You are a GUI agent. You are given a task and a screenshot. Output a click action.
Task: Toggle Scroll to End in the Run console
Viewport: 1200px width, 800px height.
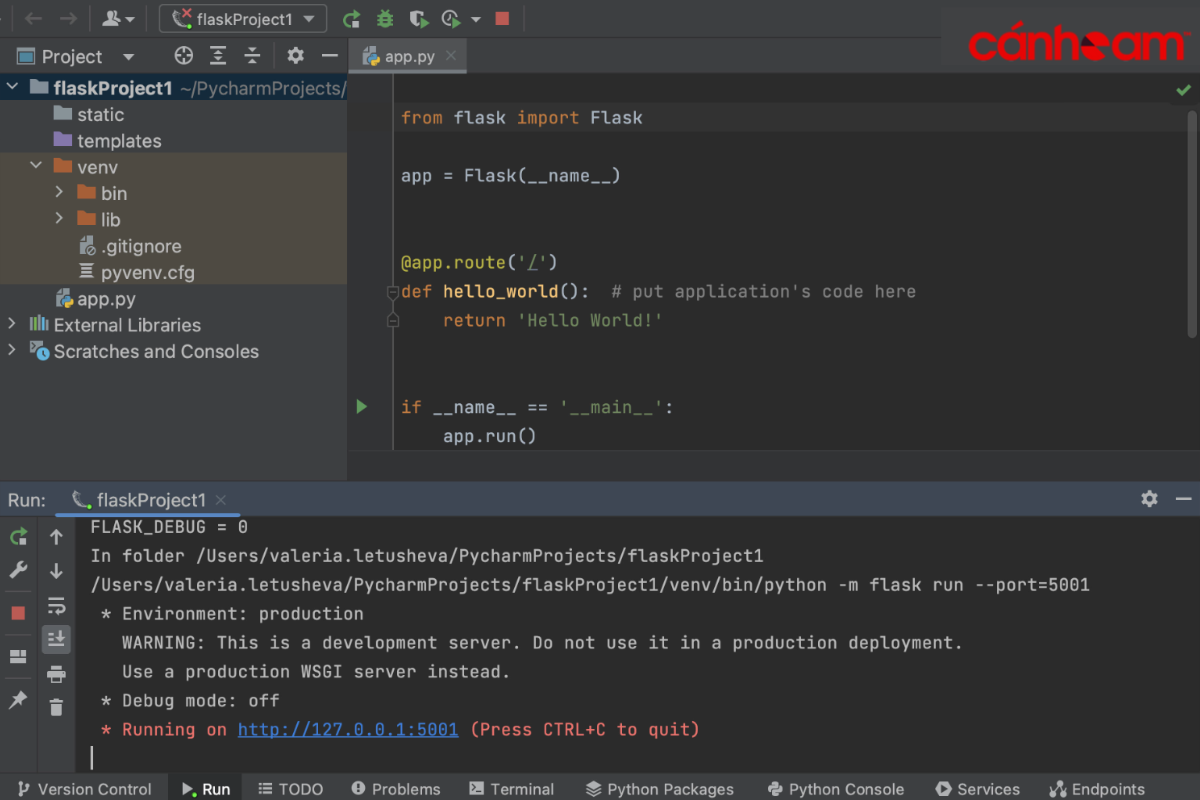tap(56, 638)
